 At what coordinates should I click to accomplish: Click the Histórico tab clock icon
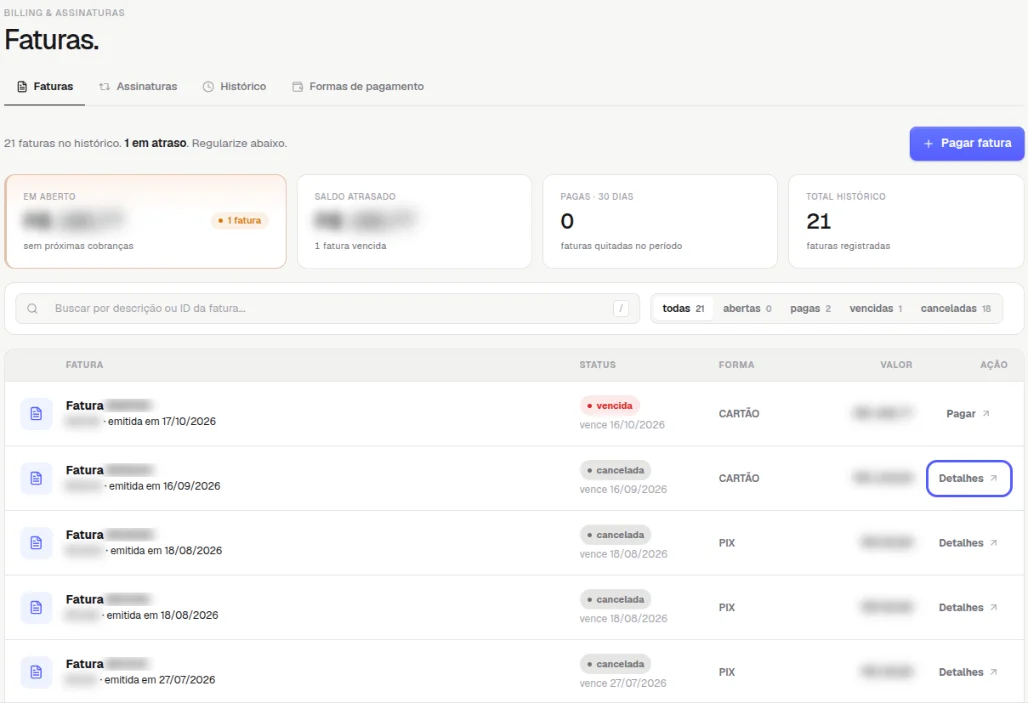(208, 87)
